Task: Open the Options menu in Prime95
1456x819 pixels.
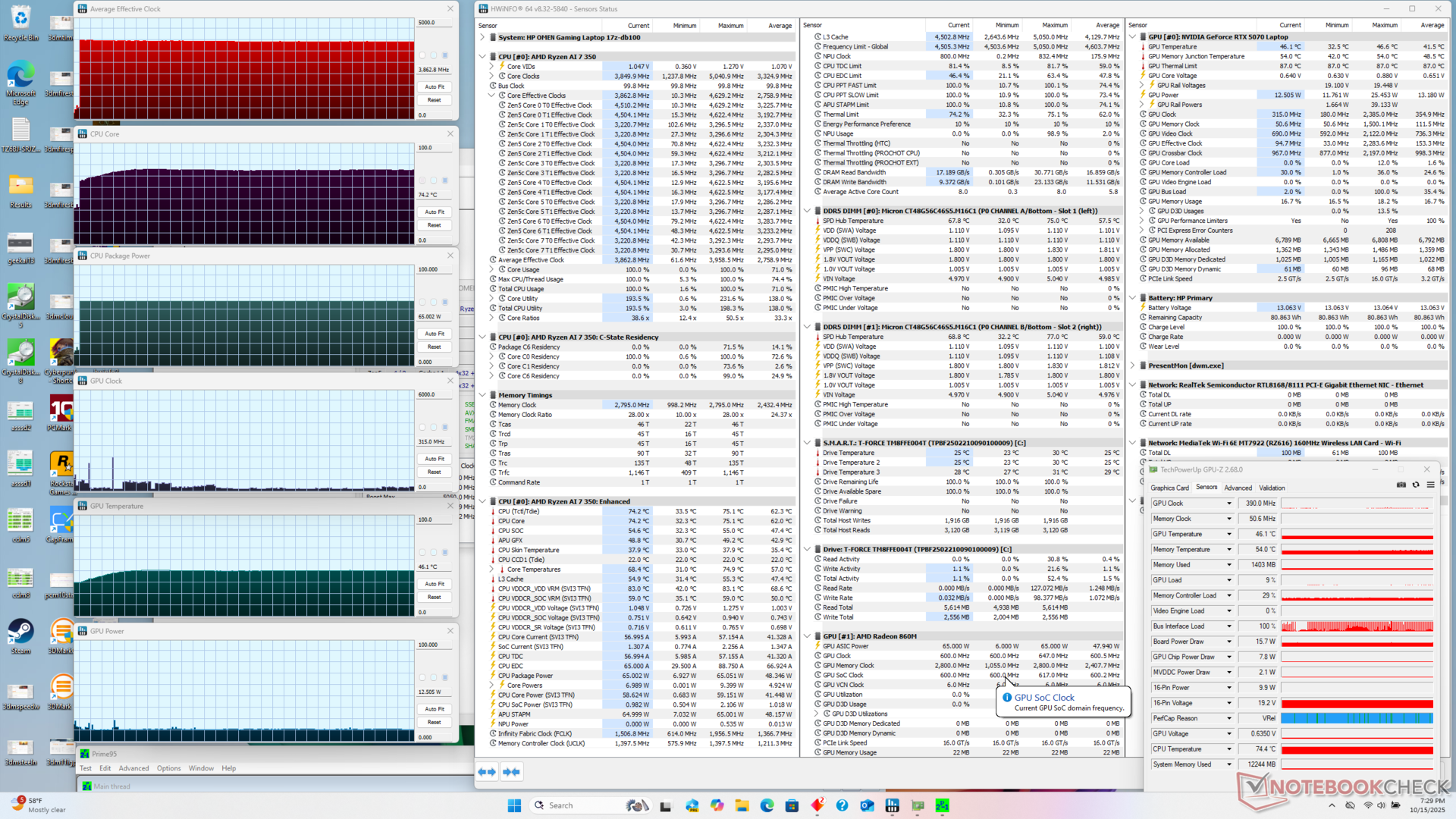Action: [x=168, y=768]
